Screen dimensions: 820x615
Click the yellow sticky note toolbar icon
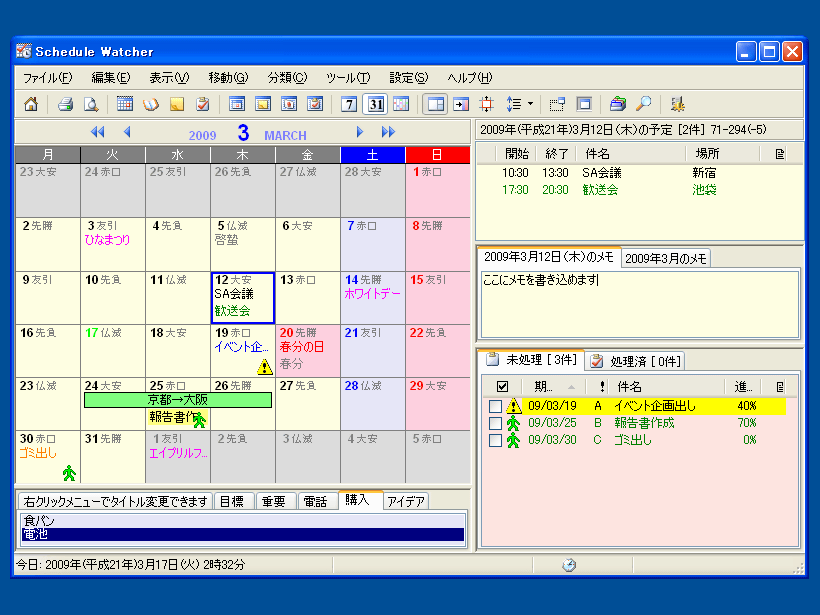coord(177,104)
